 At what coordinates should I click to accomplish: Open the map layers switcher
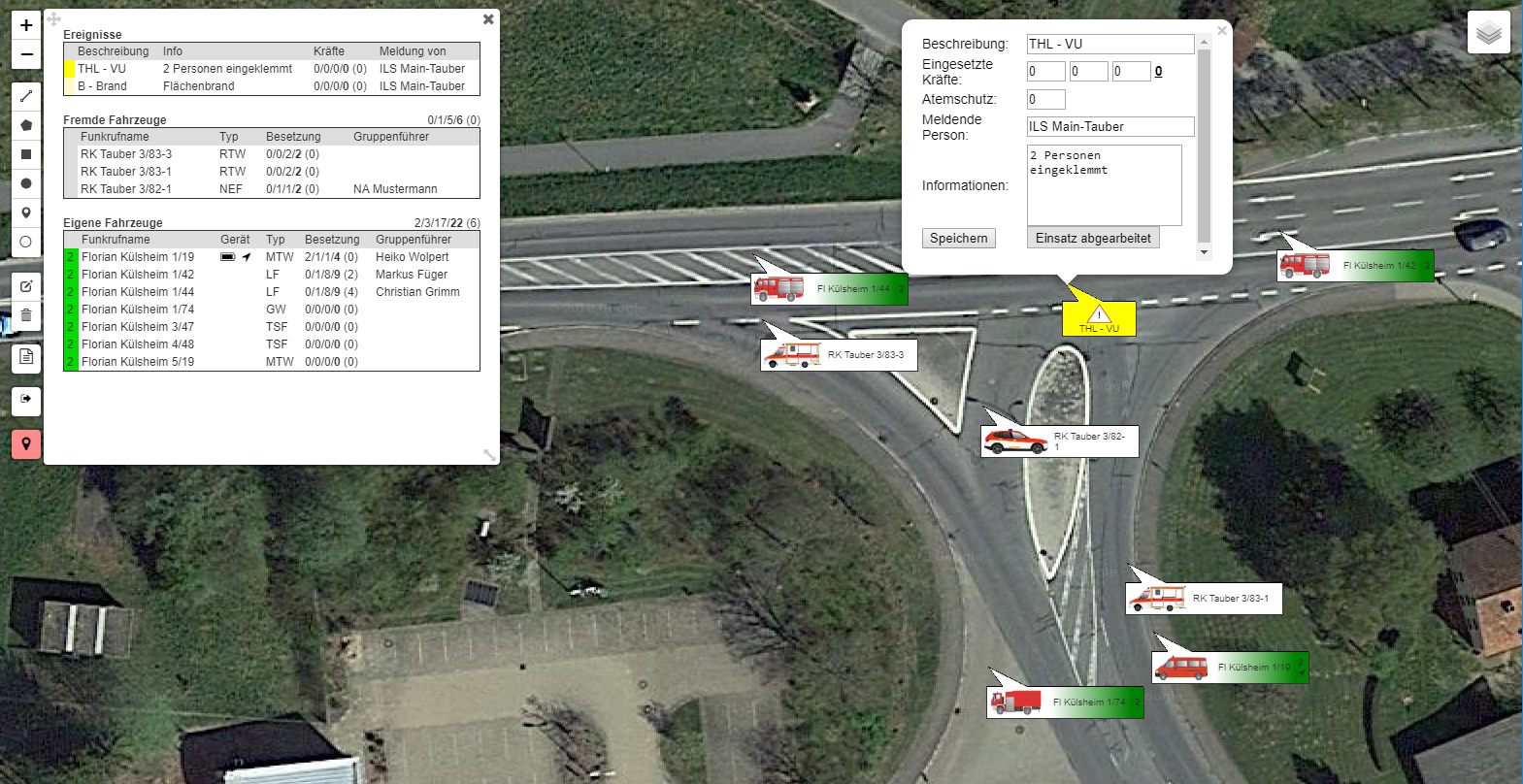click(x=1488, y=34)
